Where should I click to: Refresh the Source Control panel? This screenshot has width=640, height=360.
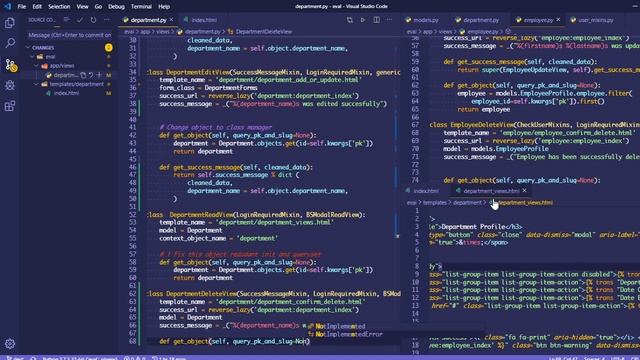tap(93, 20)
